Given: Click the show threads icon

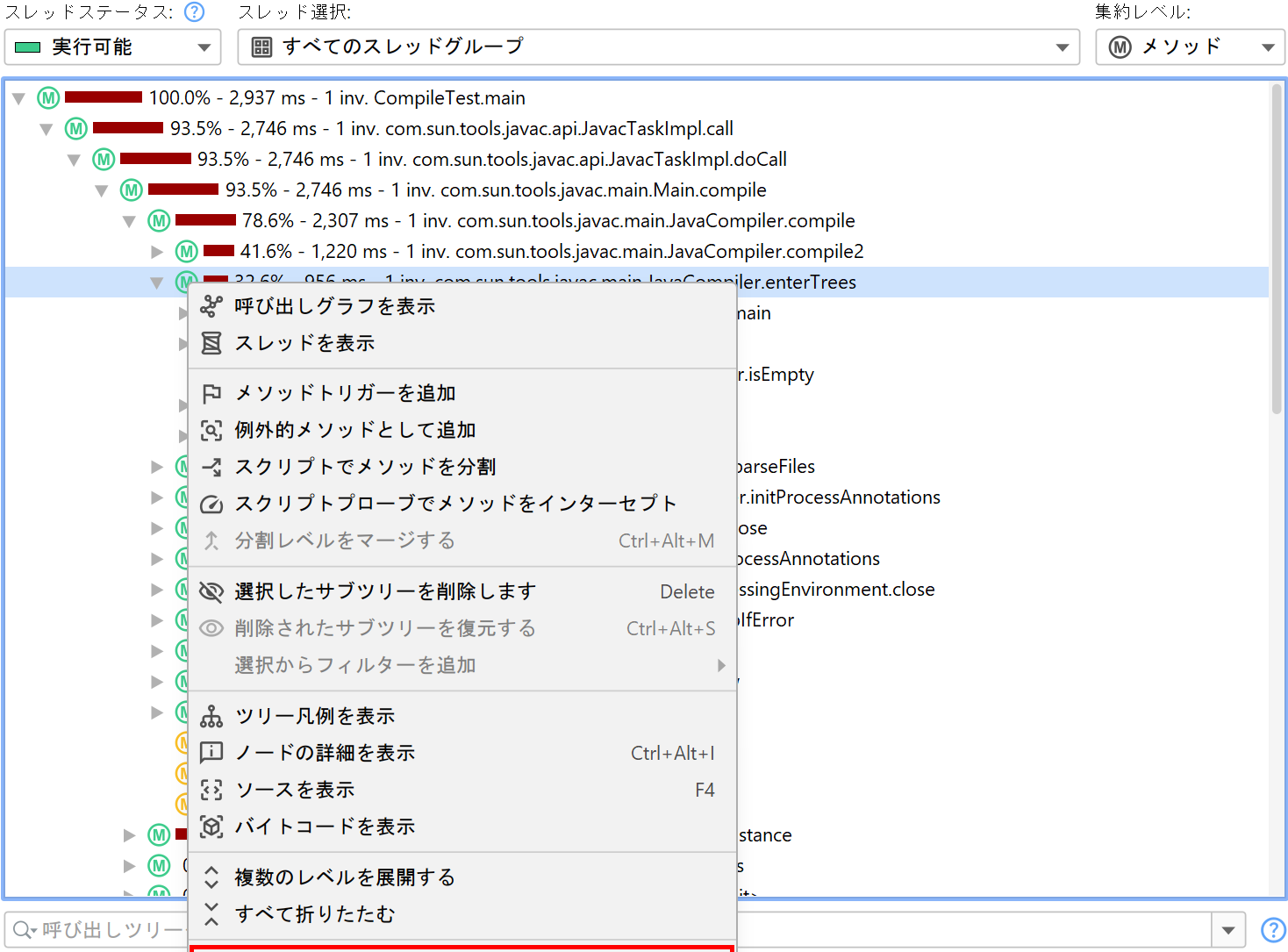Looking at the screenshot, I should coord(211,343).
